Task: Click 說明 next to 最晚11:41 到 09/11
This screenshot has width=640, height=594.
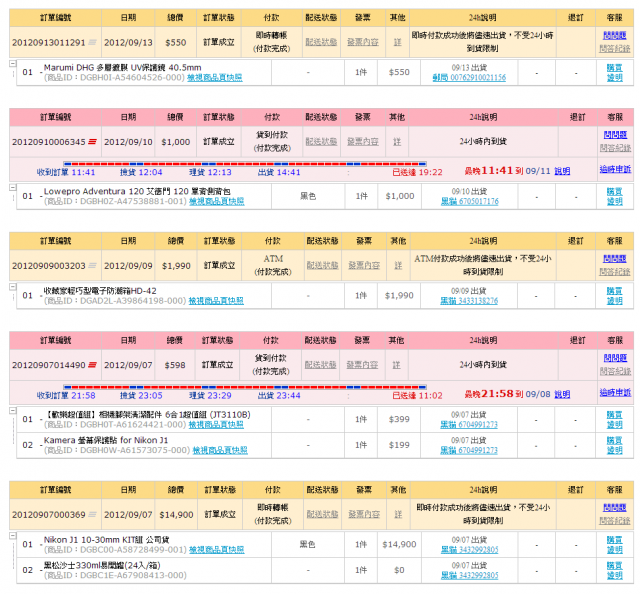Action: (x=562, y=171)
